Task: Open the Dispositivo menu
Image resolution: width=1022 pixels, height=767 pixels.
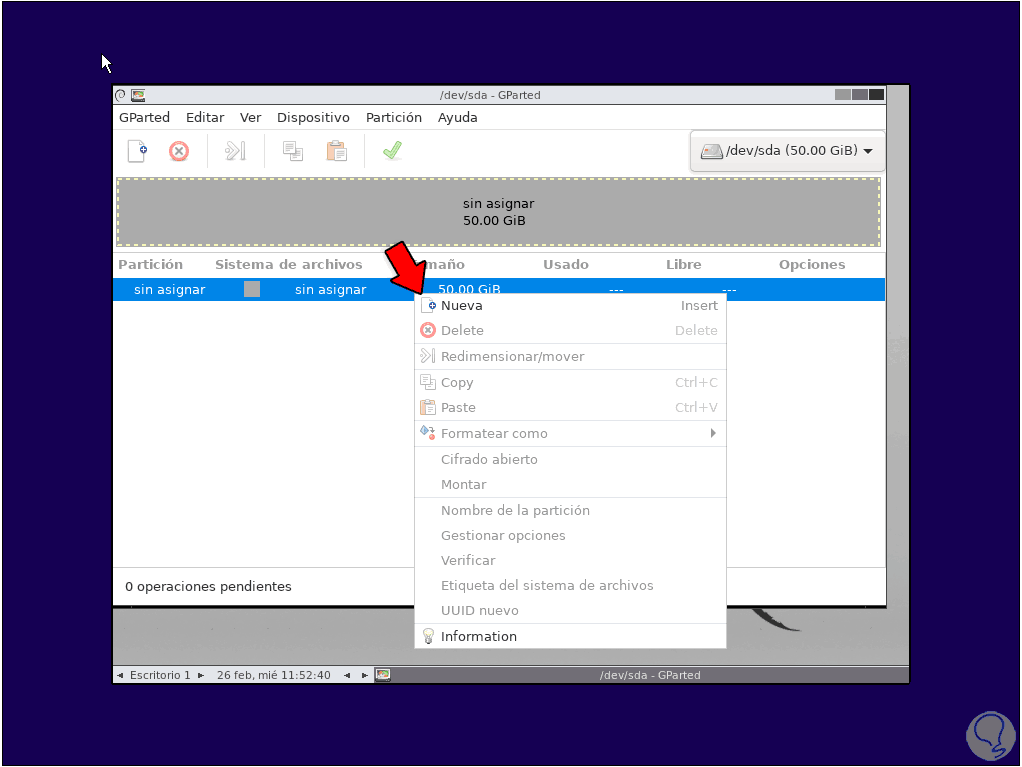Action: (x=313, y=117)
